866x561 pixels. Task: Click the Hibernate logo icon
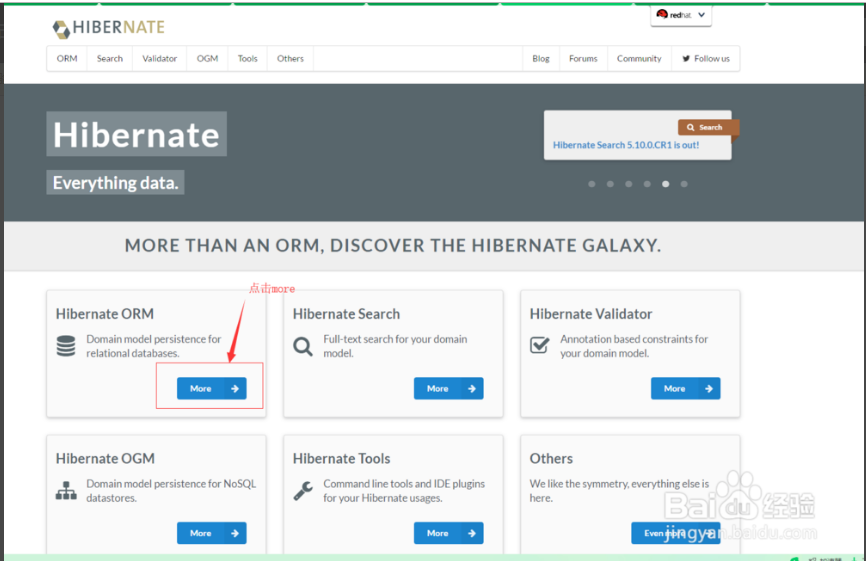(x=61, y=29)
